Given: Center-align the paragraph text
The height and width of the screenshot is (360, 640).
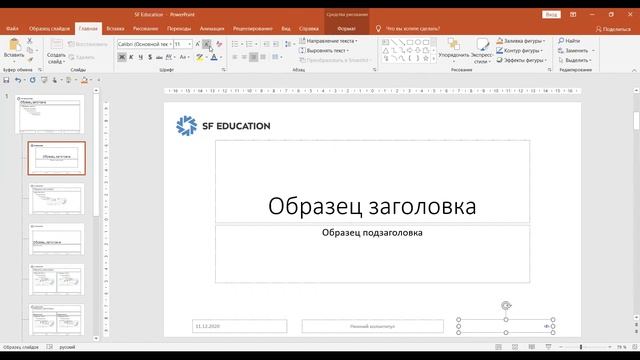Looking at the screenshot, I should [x=244, y=57].
